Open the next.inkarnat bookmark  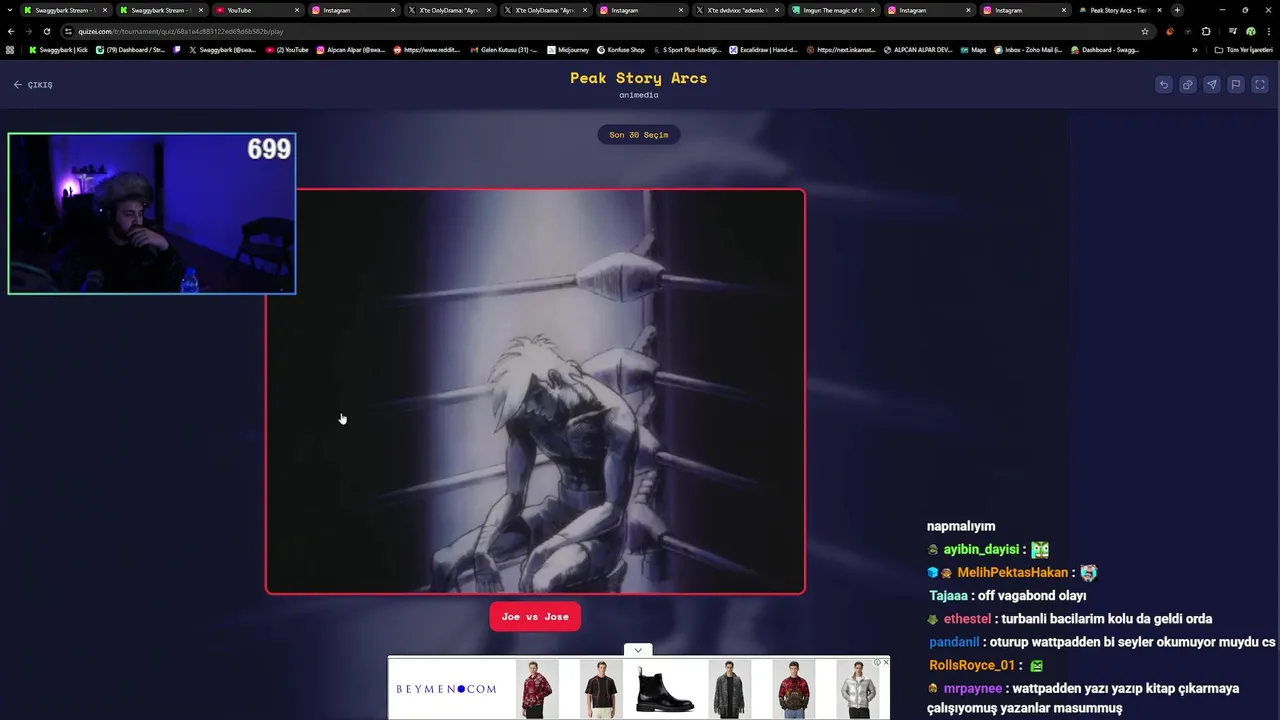tap(841, 50)
